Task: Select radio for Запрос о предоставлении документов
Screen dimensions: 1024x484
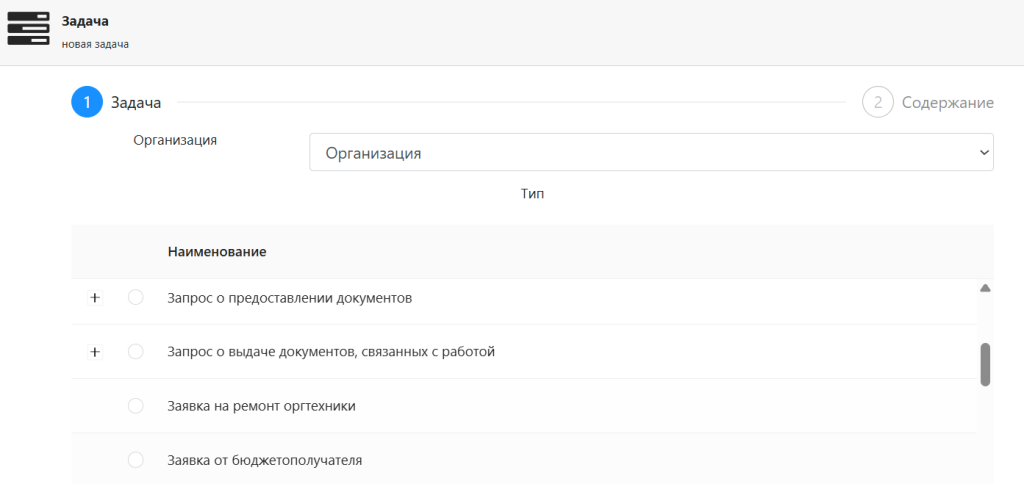Action: click(x=135, y=298)
